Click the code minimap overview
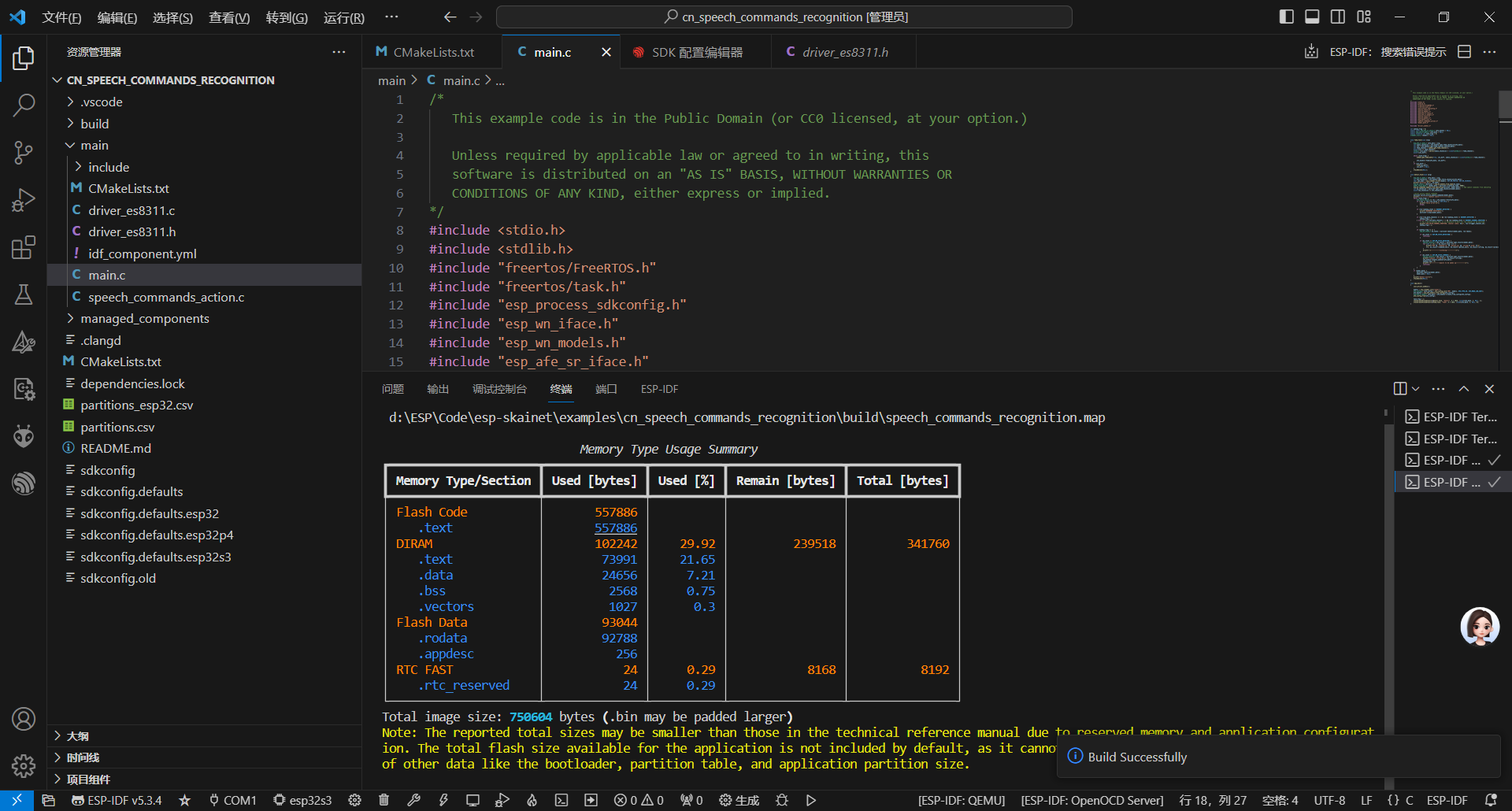 (1452, 198)
